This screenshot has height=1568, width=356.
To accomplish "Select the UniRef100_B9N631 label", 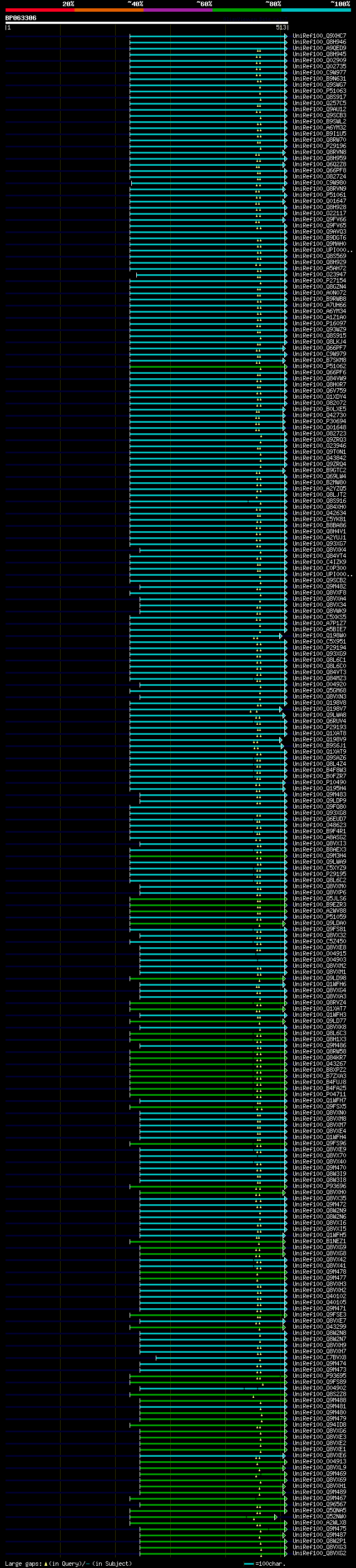I will (x=319, y=78).
